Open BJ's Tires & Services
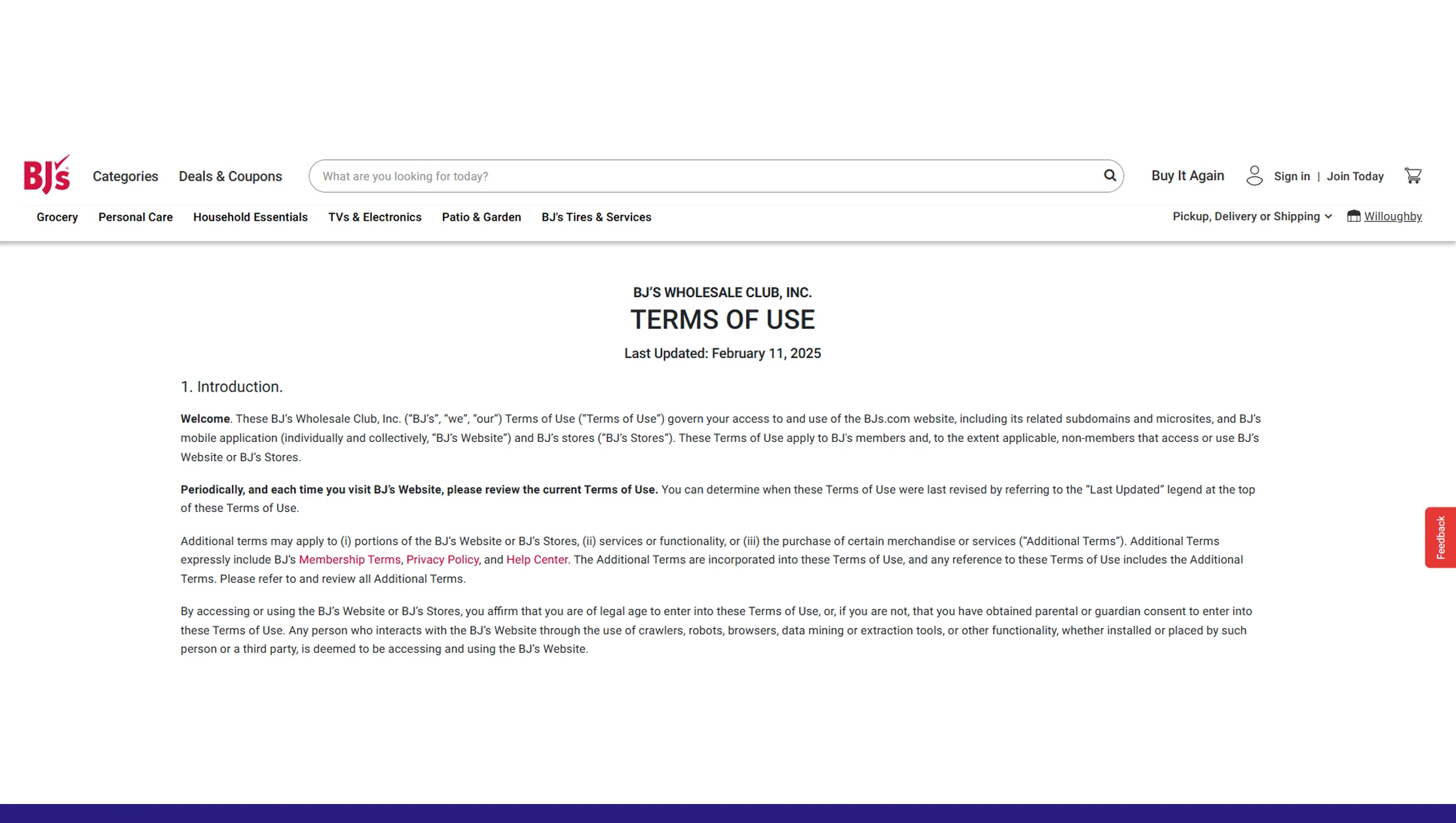This screenshot has width=1456, height=823. pyautogui.click(x=596, y=217)
